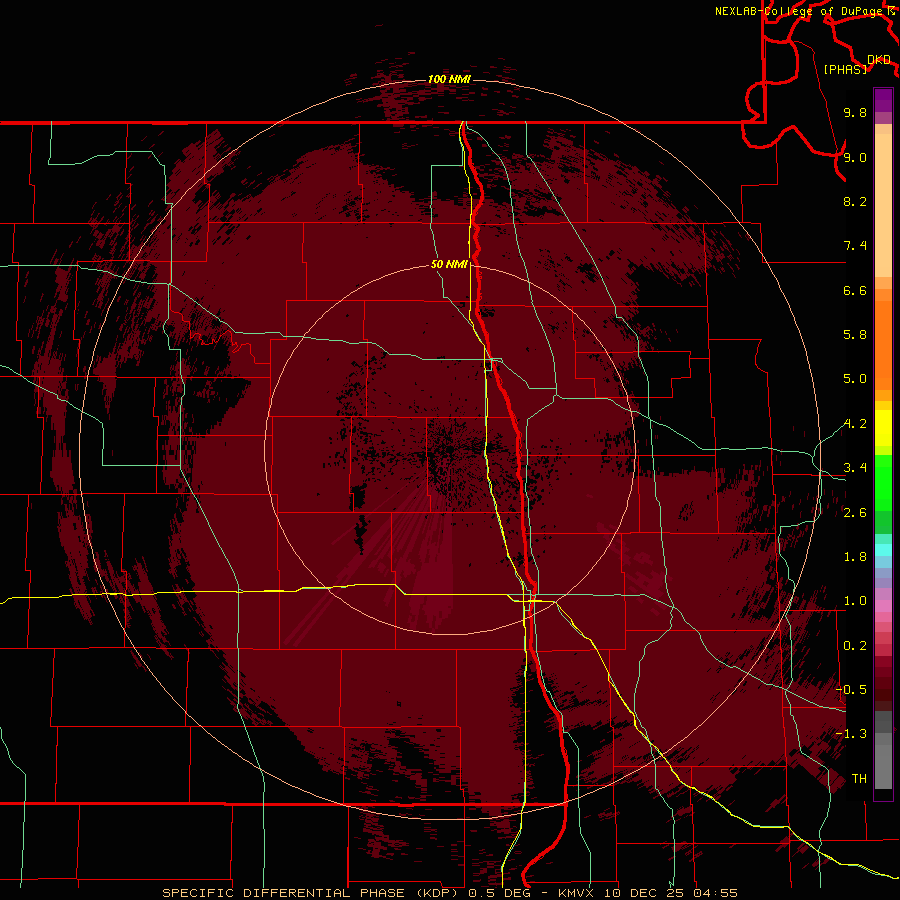Click the 4.2 value on the color scale
The width and height of the screenshot is (900, 900).
pos(855,424)
